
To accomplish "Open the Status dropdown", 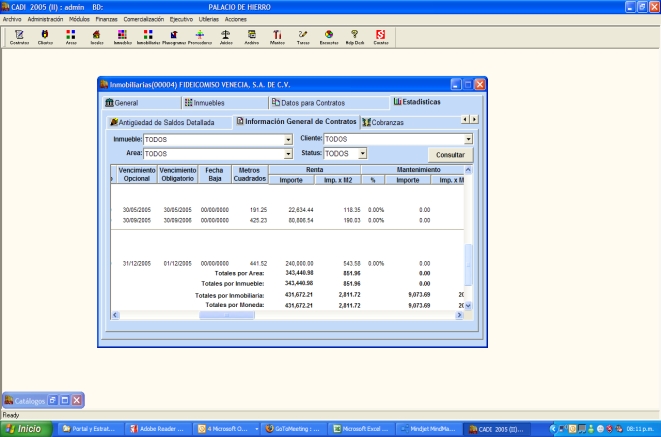I will [x=362, y=154].
